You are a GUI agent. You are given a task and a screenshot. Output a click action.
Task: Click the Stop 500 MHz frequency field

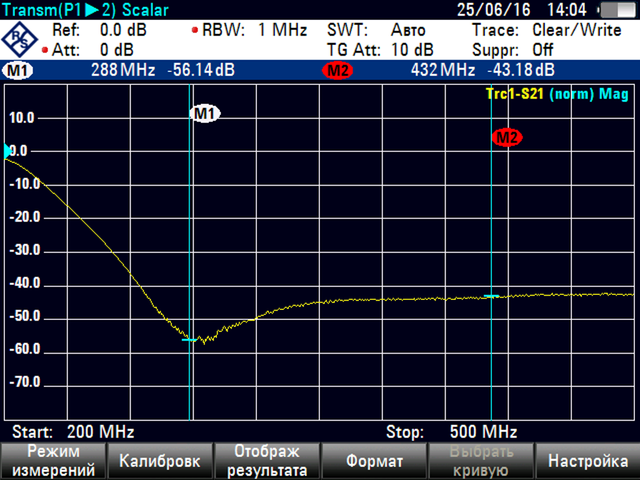(451, 433)
